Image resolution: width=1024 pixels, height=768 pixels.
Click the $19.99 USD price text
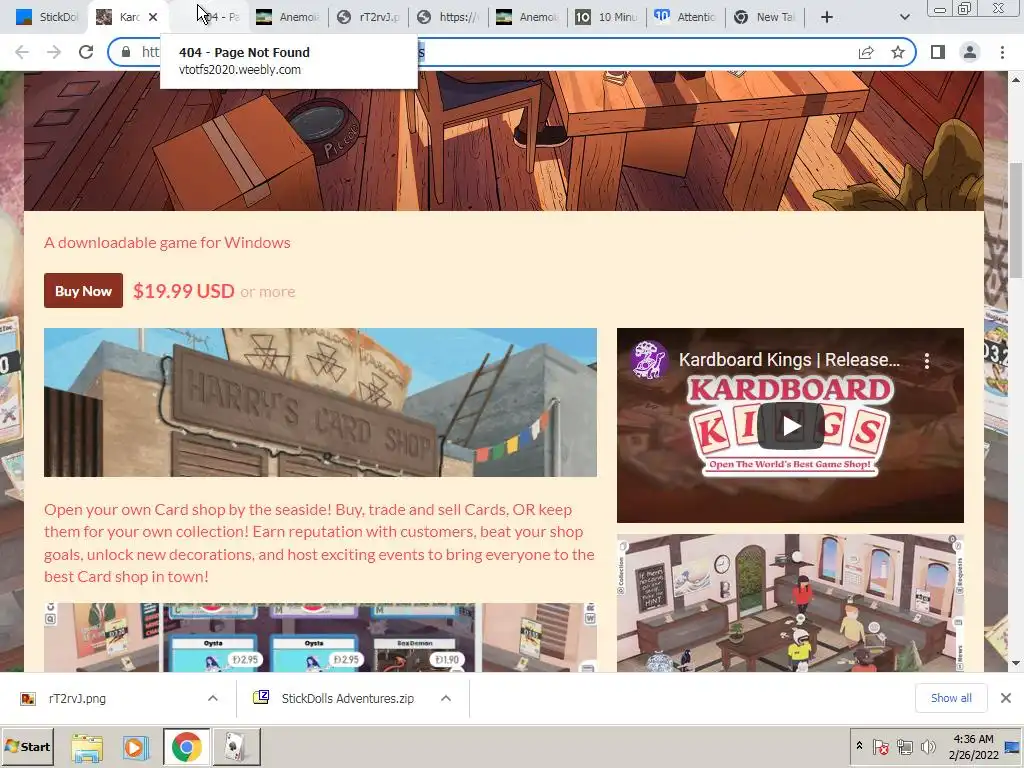(184, 291)
